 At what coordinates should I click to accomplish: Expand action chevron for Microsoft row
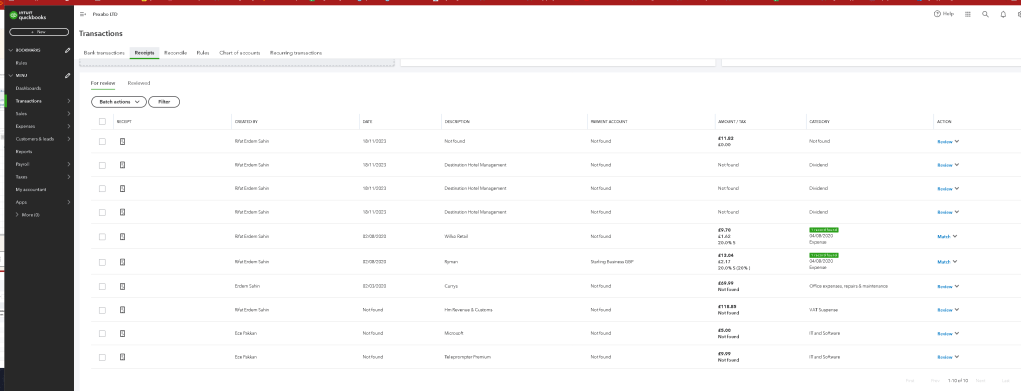click(x=957, y=333)
